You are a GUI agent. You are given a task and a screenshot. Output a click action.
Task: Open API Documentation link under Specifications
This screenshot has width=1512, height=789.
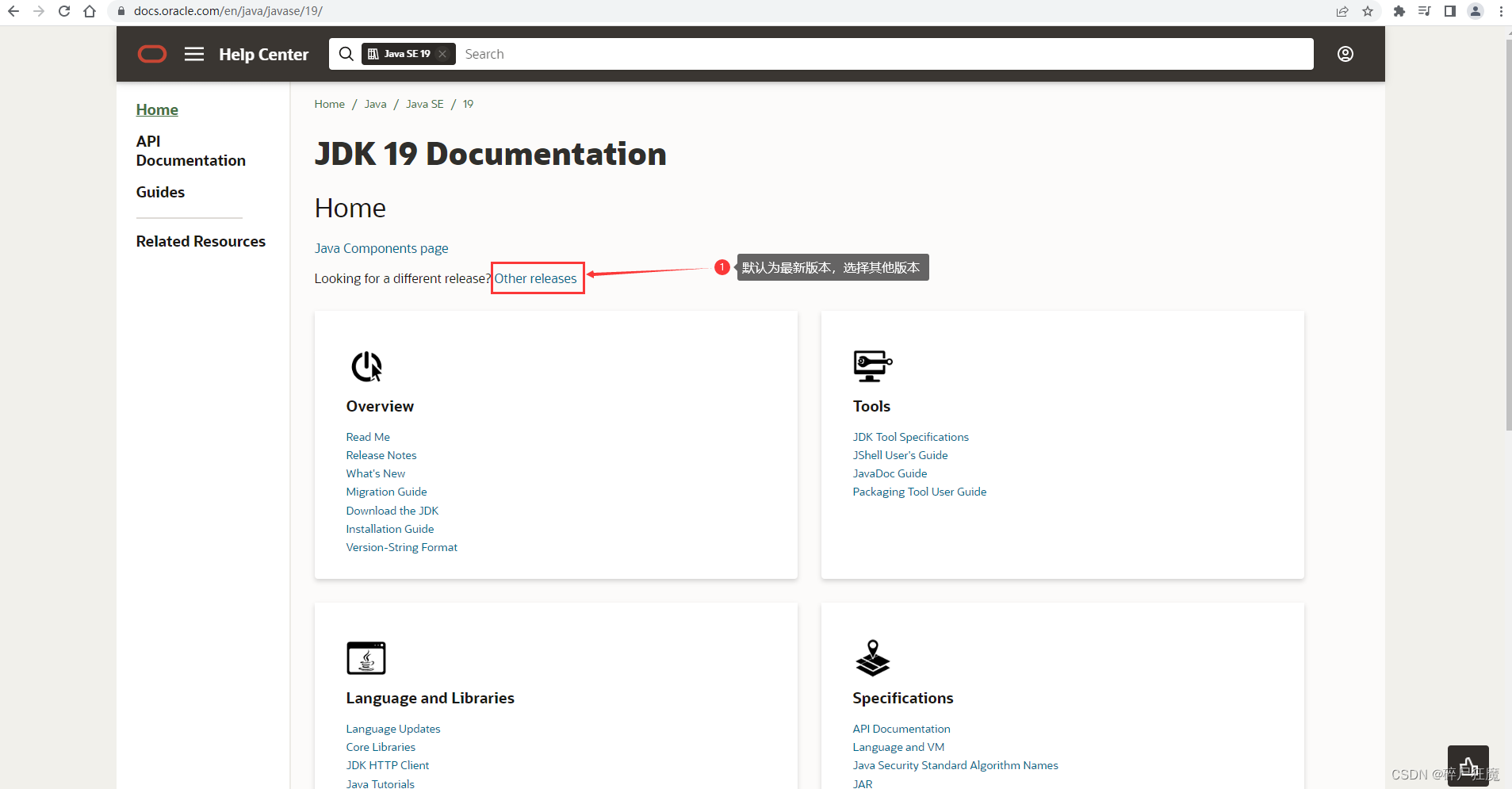tap(901, 729)
